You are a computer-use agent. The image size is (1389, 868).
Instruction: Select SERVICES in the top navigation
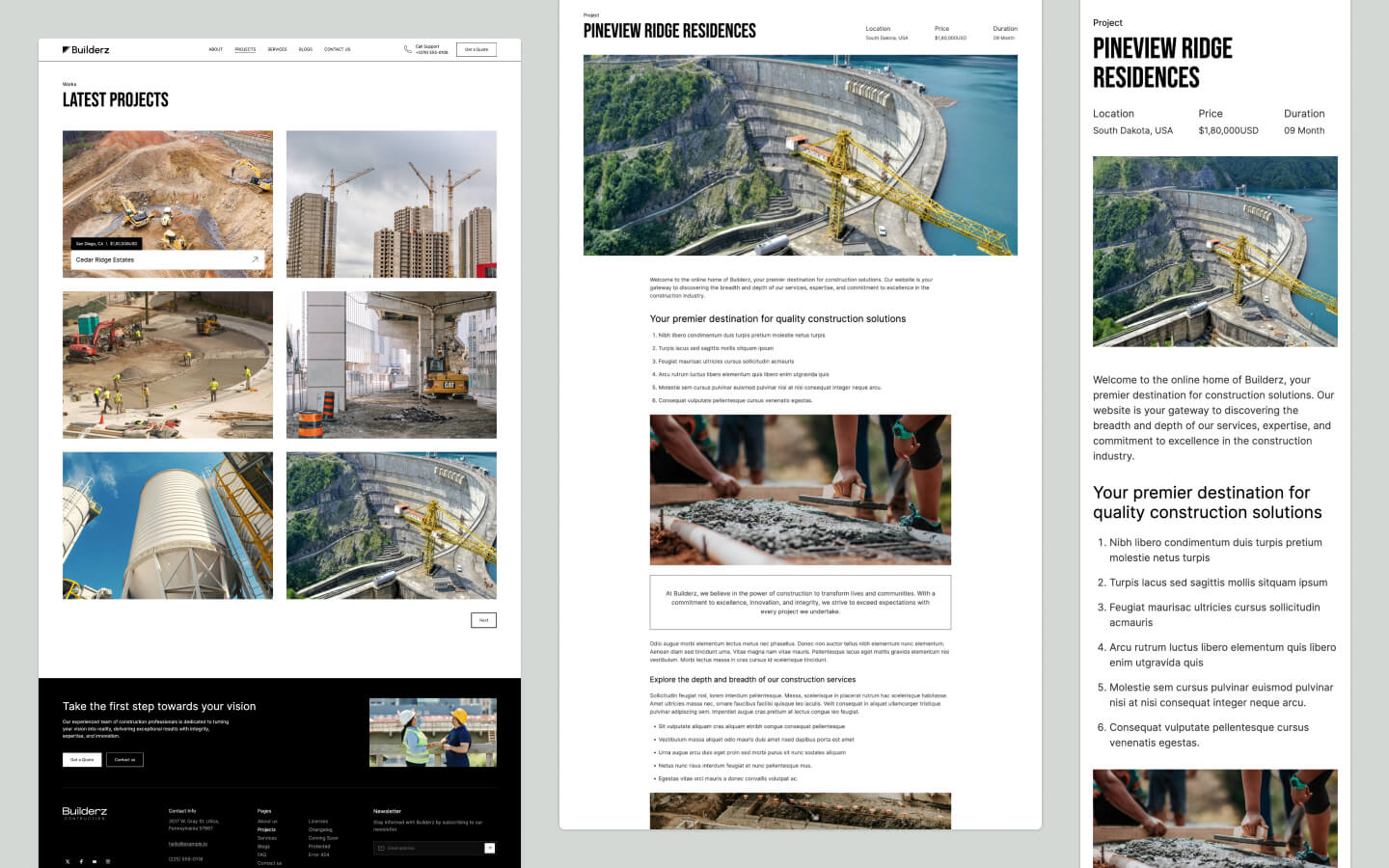[x=278, y=49]
